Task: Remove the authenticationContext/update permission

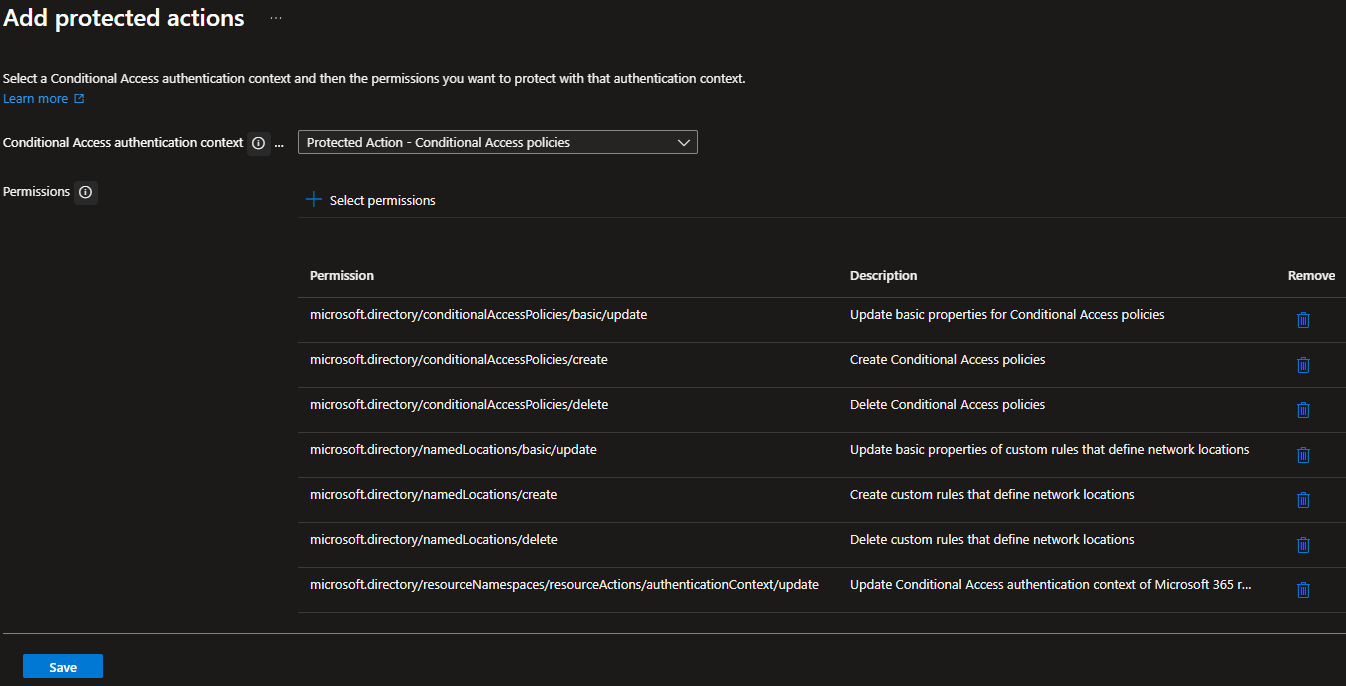Action: point(1303,590)
